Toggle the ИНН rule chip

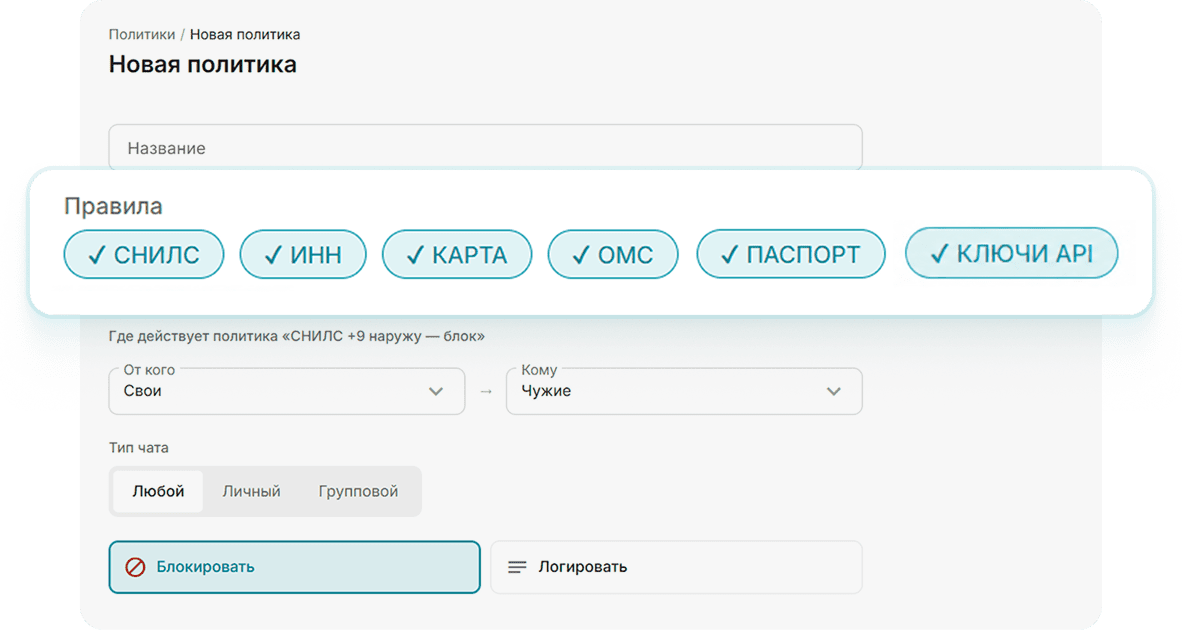pyautogui.click(x=303, y=255)
